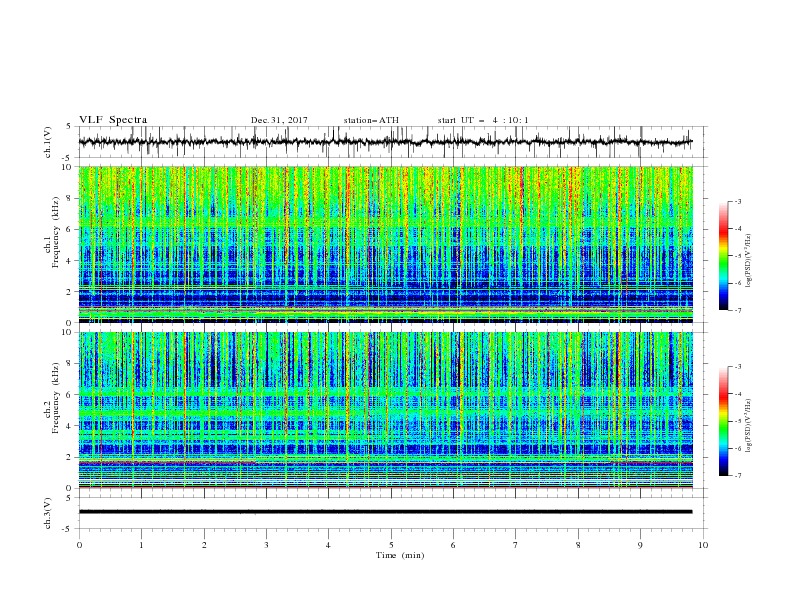Click time axis tick label '1'
Viewport: 792px width, 612px height.
141,545
